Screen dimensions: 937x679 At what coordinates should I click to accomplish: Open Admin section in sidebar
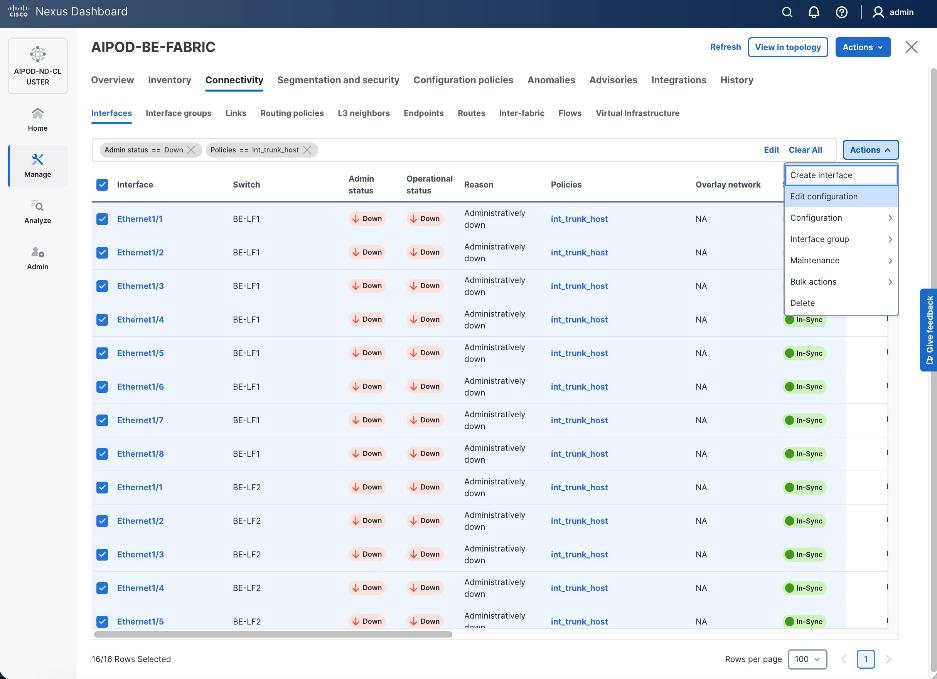tap(38, 257)
